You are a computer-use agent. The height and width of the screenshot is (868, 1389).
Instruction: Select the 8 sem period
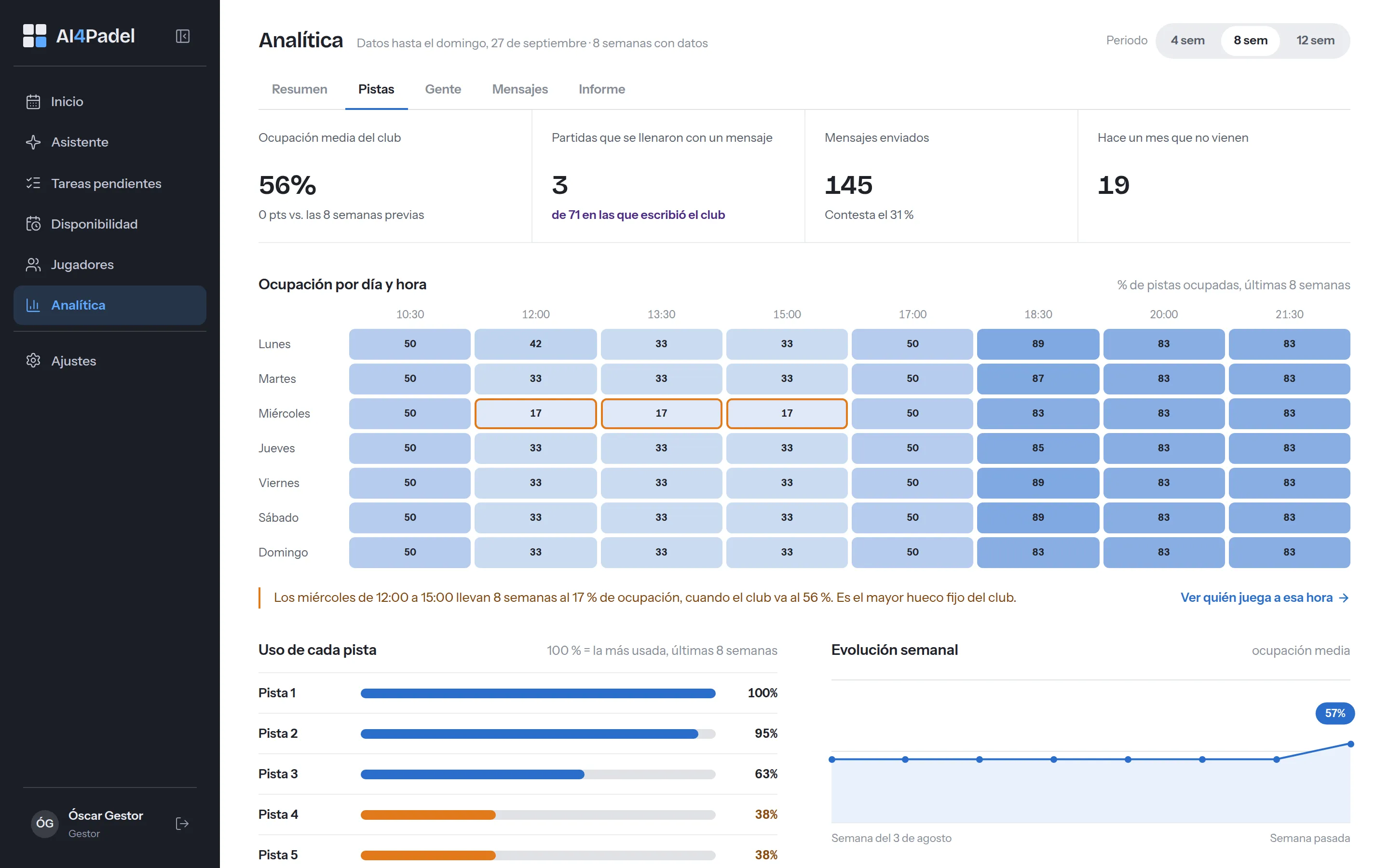point(1251,40)
